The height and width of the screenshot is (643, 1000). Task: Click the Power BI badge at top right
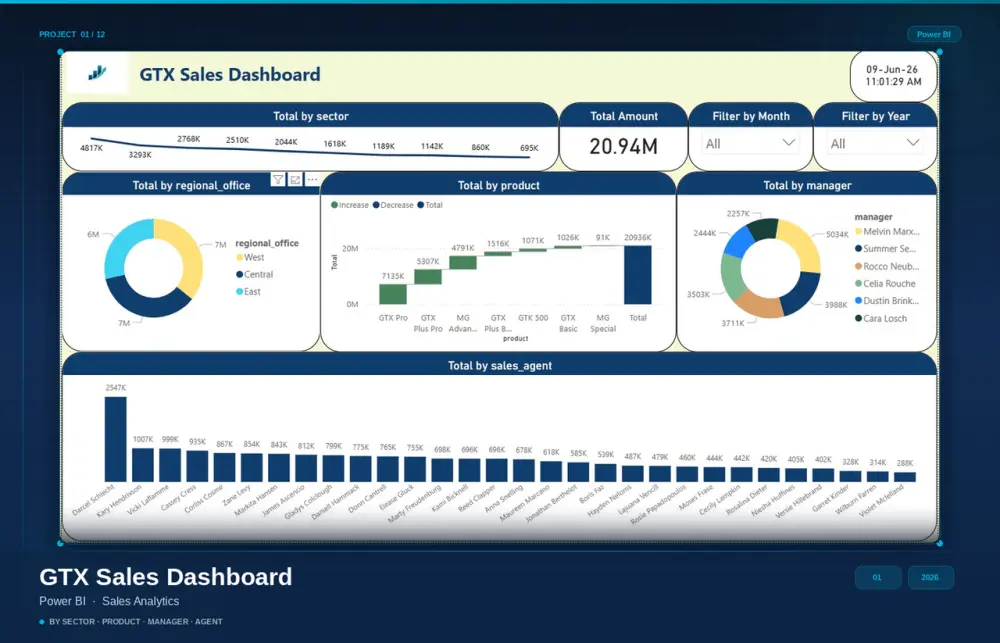934,34
